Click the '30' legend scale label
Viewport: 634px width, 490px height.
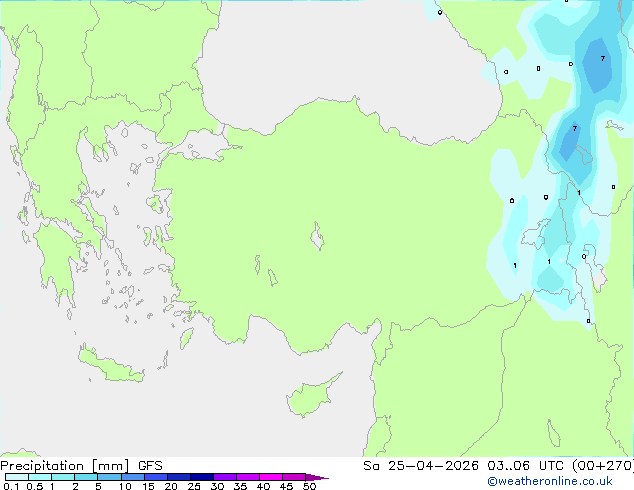pos(217,486)
